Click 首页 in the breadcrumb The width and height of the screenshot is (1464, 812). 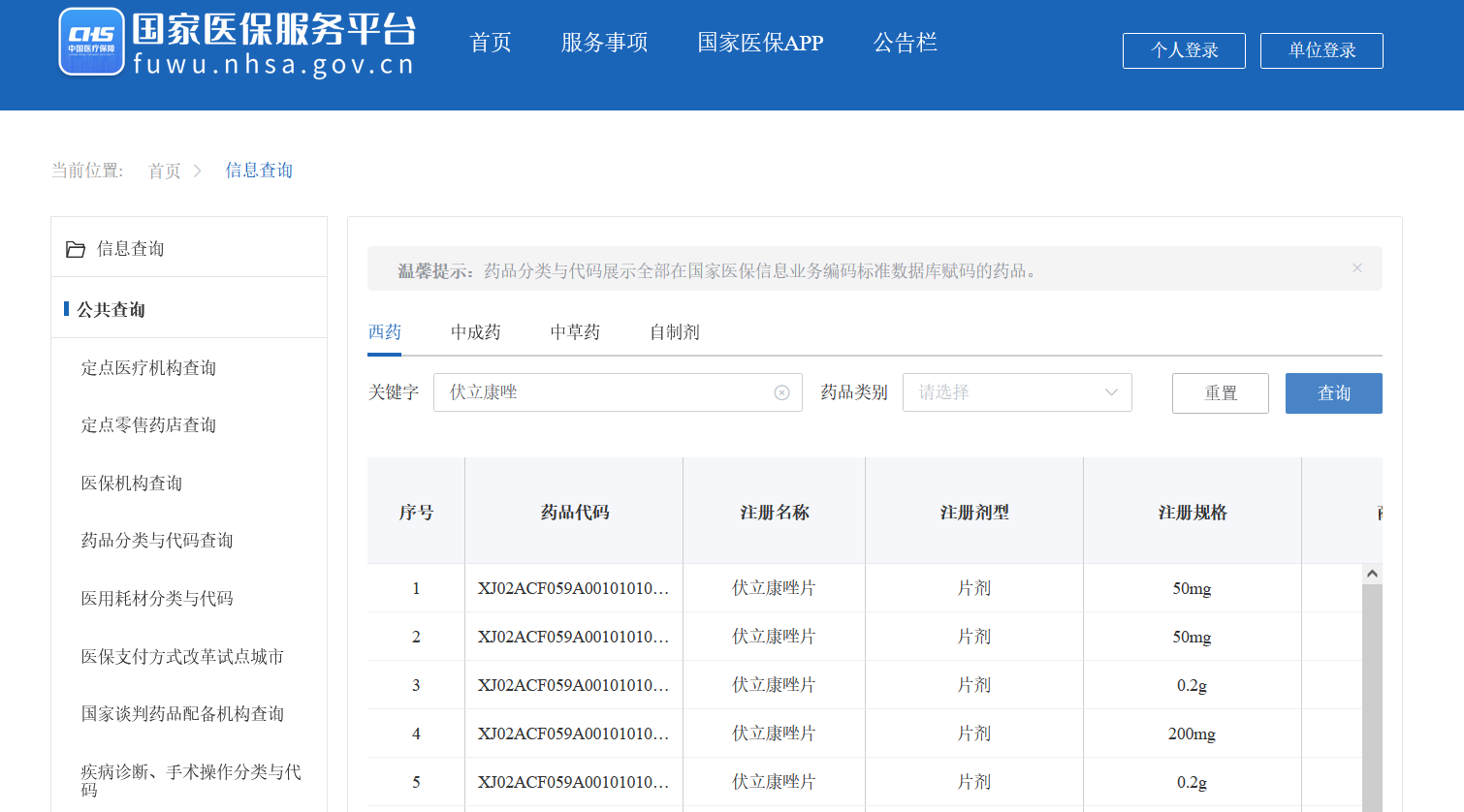[x=164, y=172]
